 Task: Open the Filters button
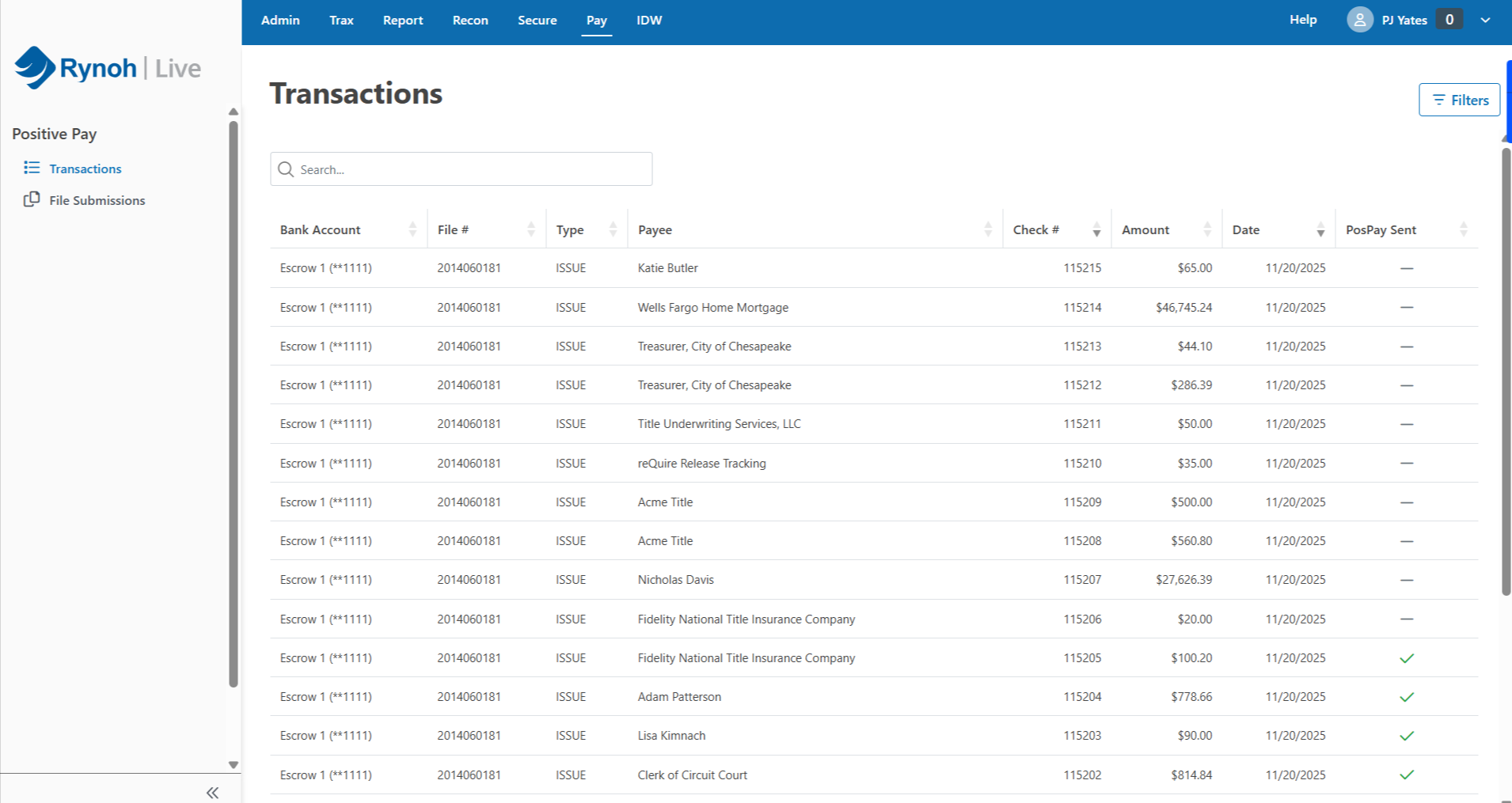(x=1459, y=100)
